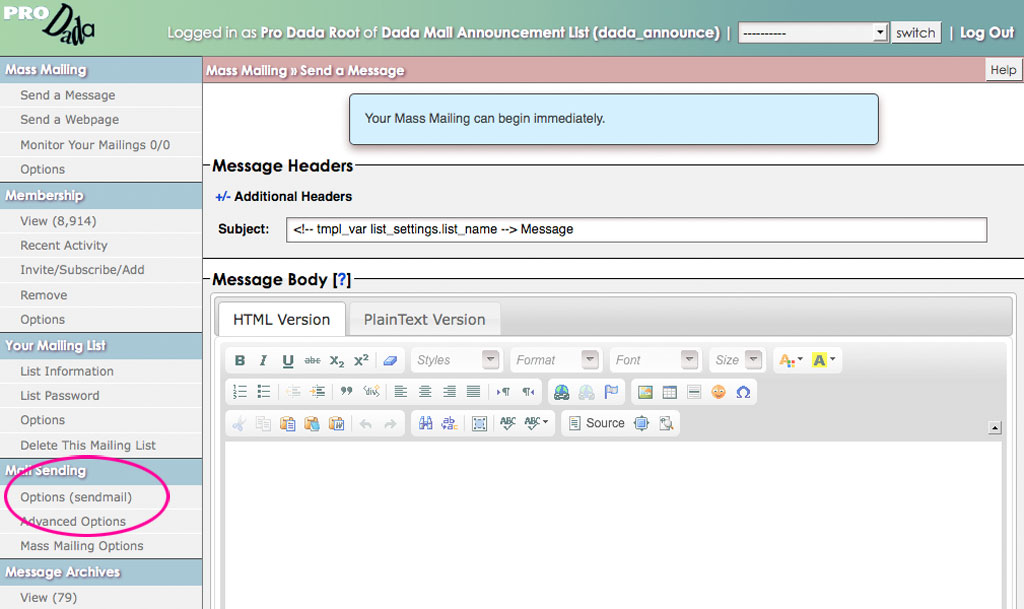The image size is (1024, 609).
Task: Toggle the Block Quote button
Action: (346, 392)
